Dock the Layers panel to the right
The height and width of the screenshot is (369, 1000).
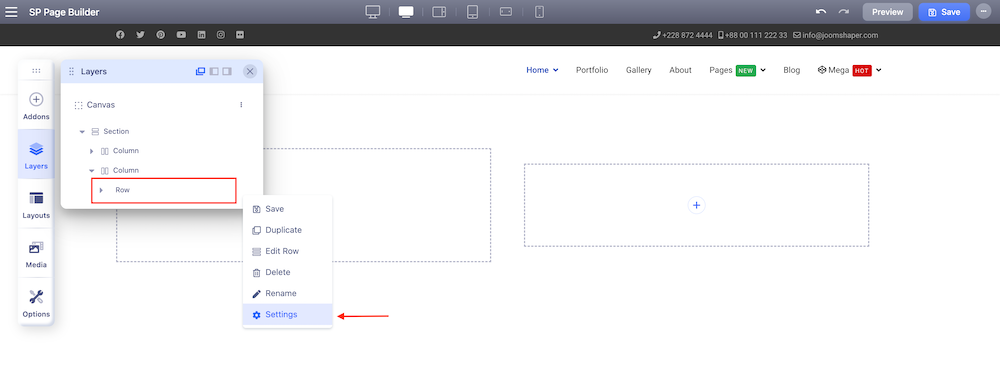tap(226, 71)
